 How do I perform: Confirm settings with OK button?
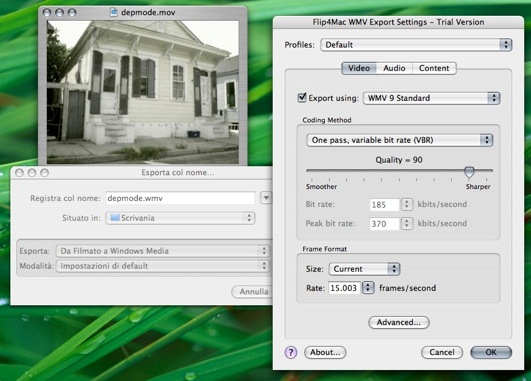coord(491,353)
